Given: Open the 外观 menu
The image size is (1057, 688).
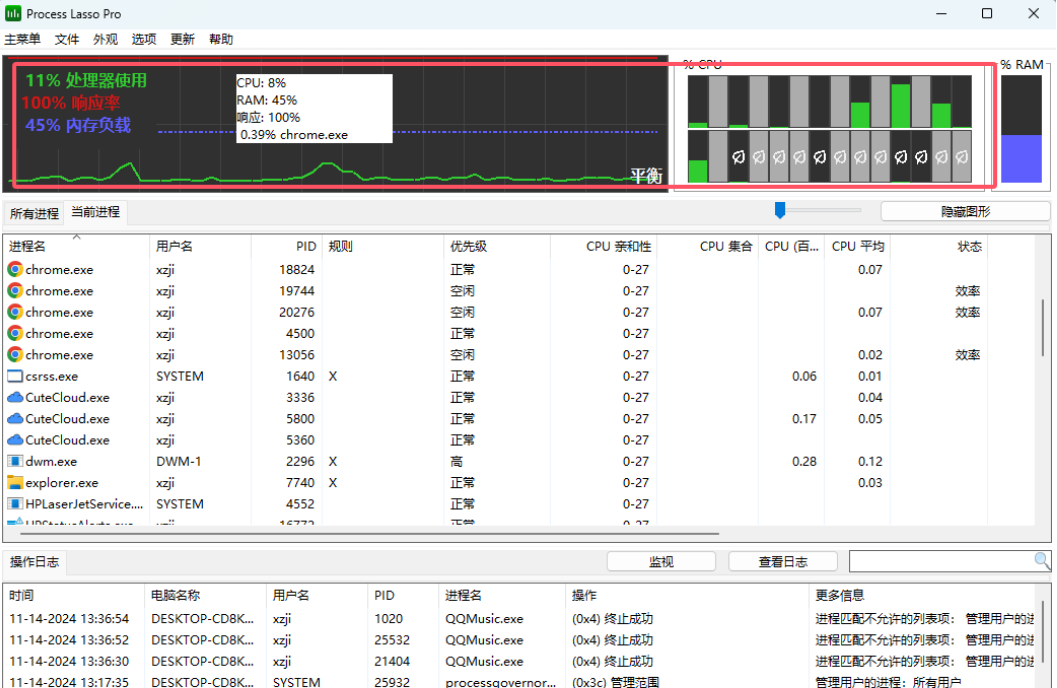Looking at the screenshot, I should click(x=105, y=40).
